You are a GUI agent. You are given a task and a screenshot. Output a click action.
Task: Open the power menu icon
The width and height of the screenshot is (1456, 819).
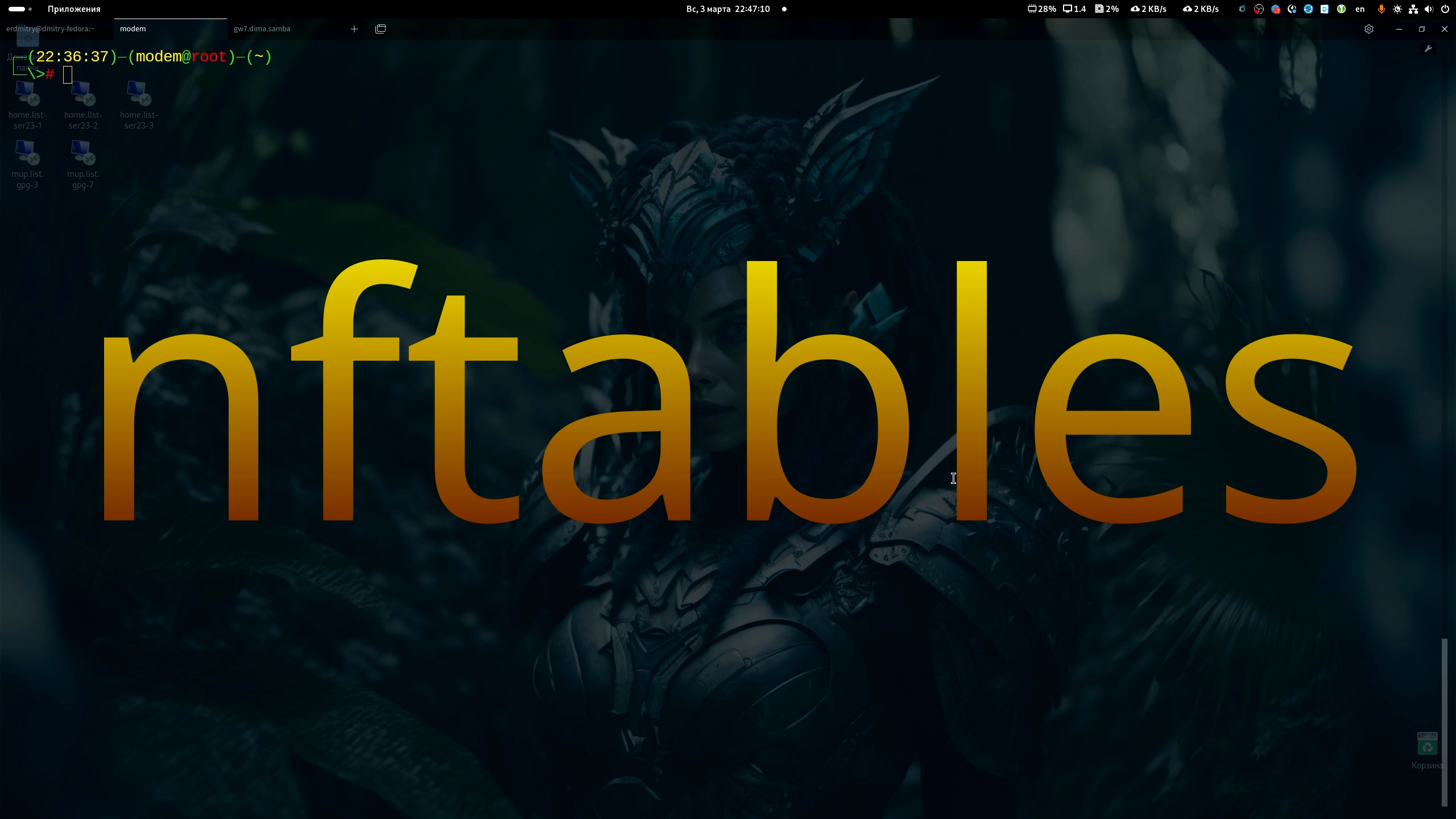pyautogui.click(x=1445, y=9)
